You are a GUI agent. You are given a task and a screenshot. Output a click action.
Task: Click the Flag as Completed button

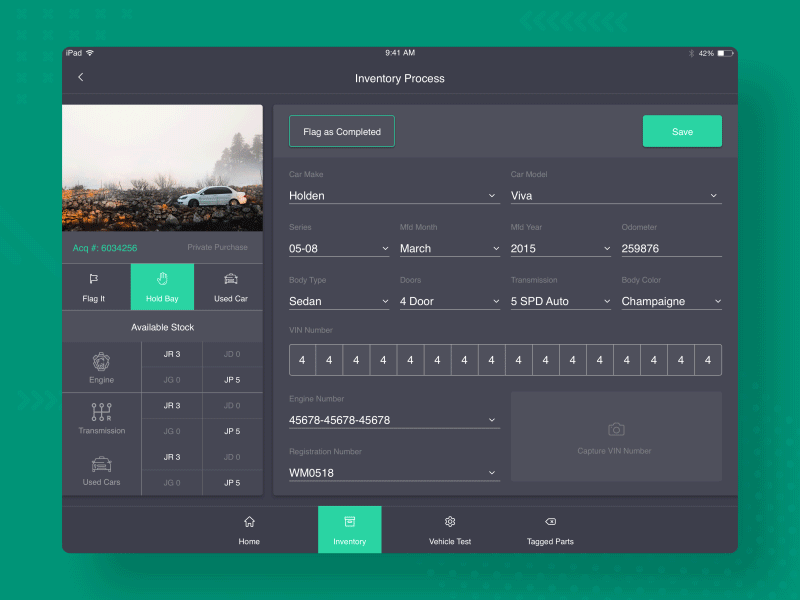coord(341,130)
